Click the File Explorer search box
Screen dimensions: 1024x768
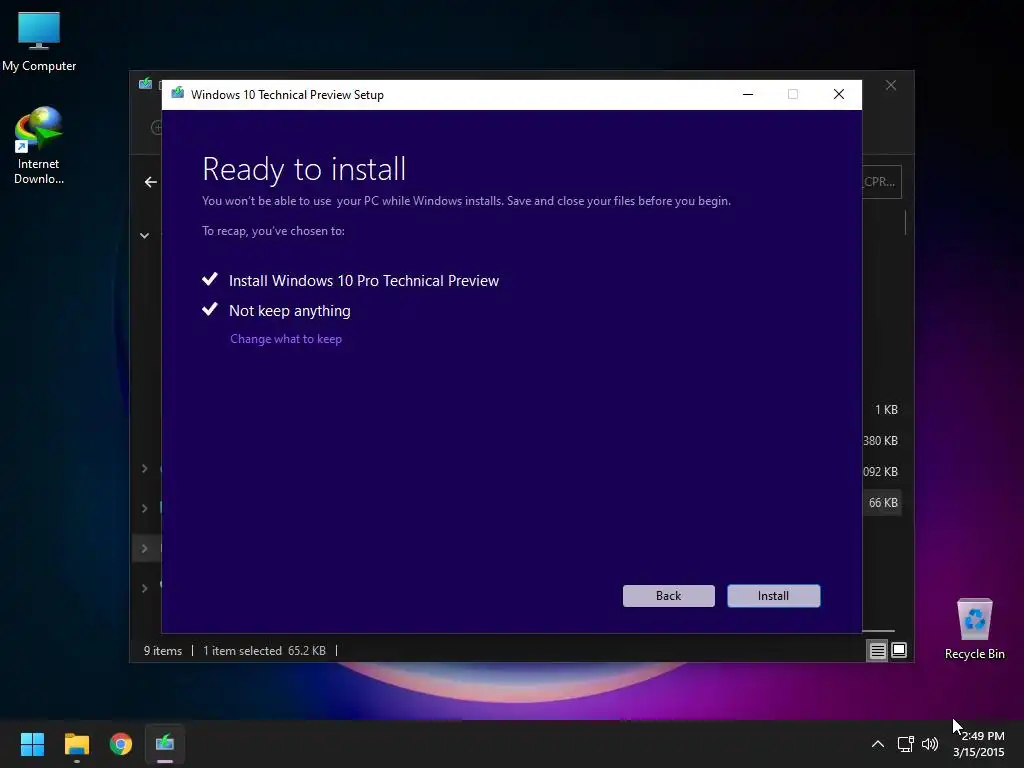coord(882,182)
